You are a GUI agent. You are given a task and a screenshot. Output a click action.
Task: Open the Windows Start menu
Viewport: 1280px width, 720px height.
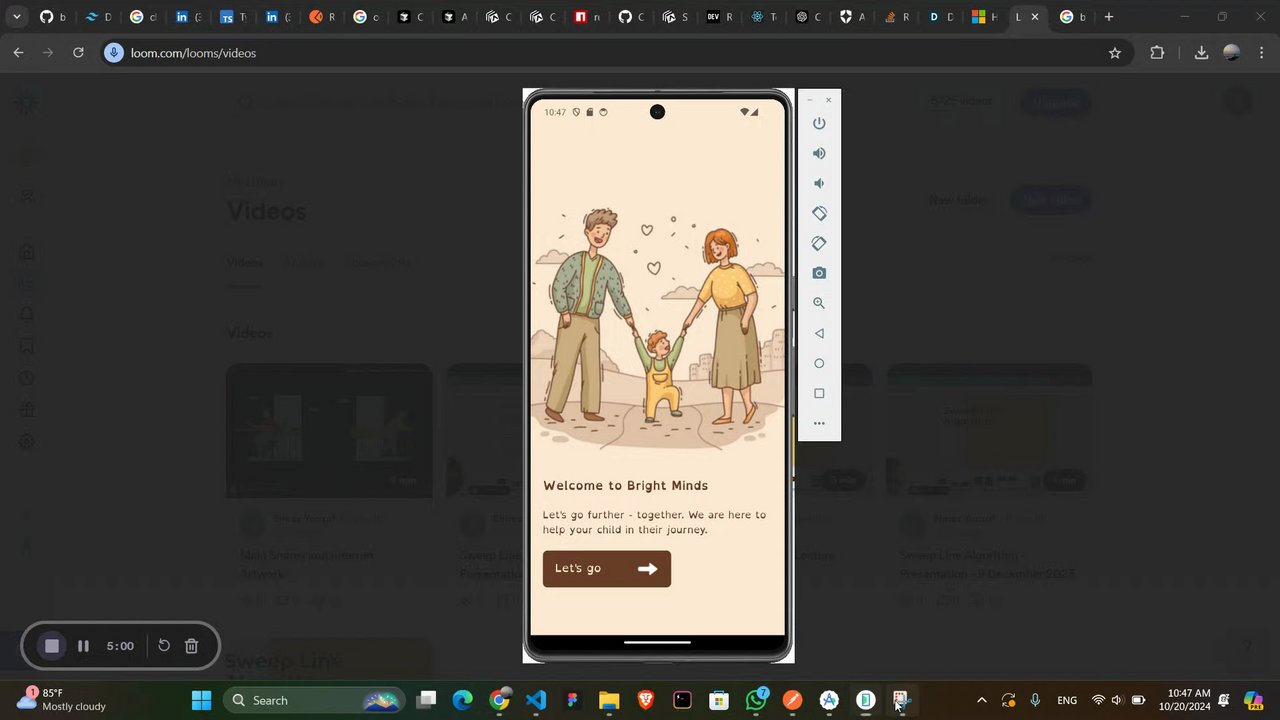pyautogui.click(x=201, y=700)
